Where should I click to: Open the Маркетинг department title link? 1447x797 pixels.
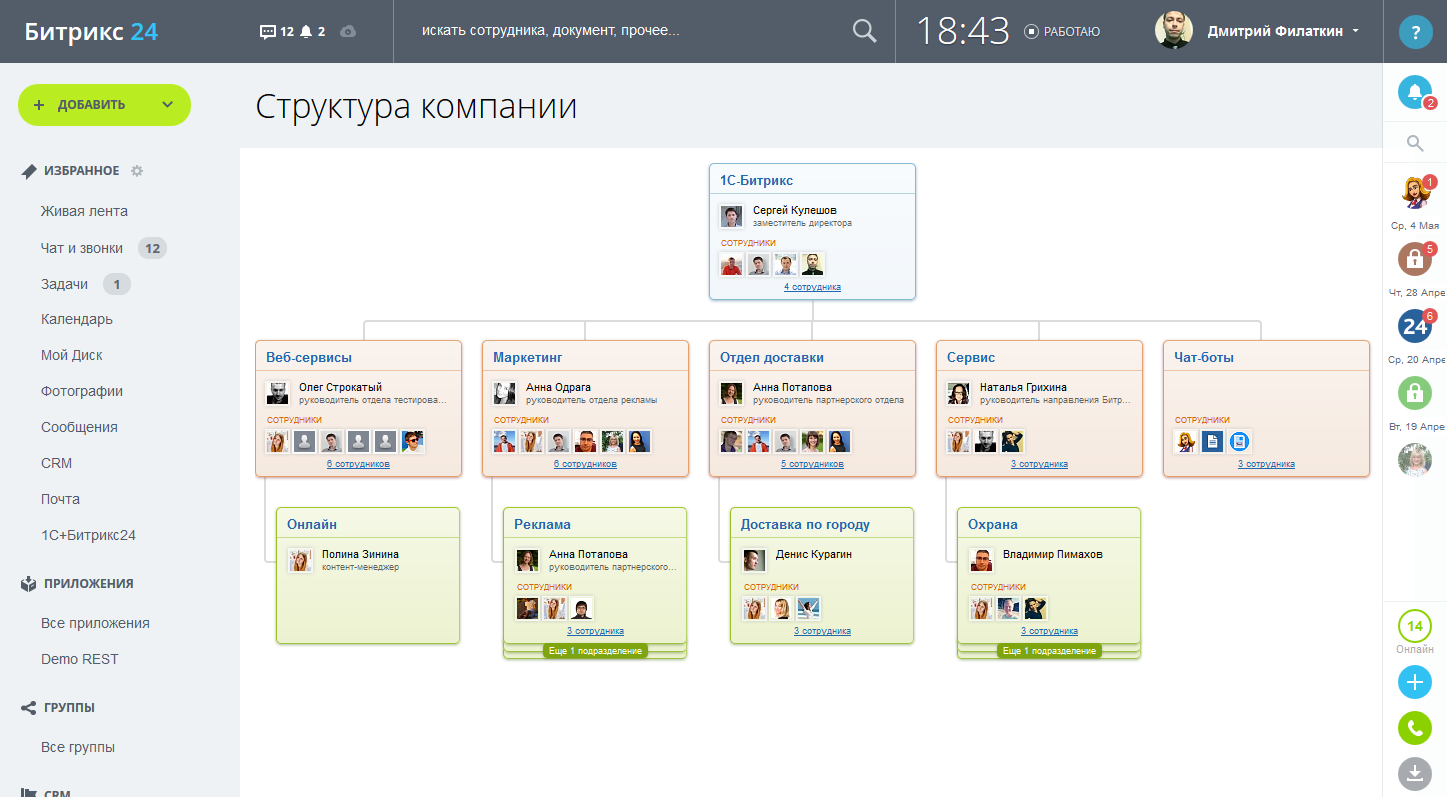528,357
